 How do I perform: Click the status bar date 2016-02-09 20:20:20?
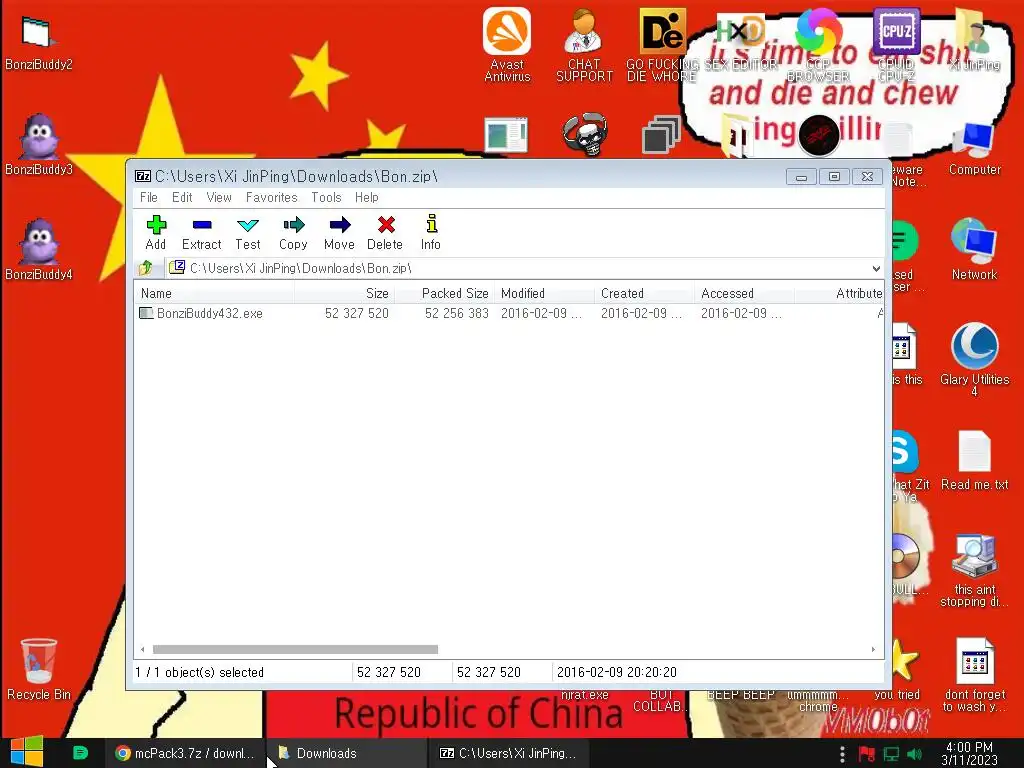[616, 672]
